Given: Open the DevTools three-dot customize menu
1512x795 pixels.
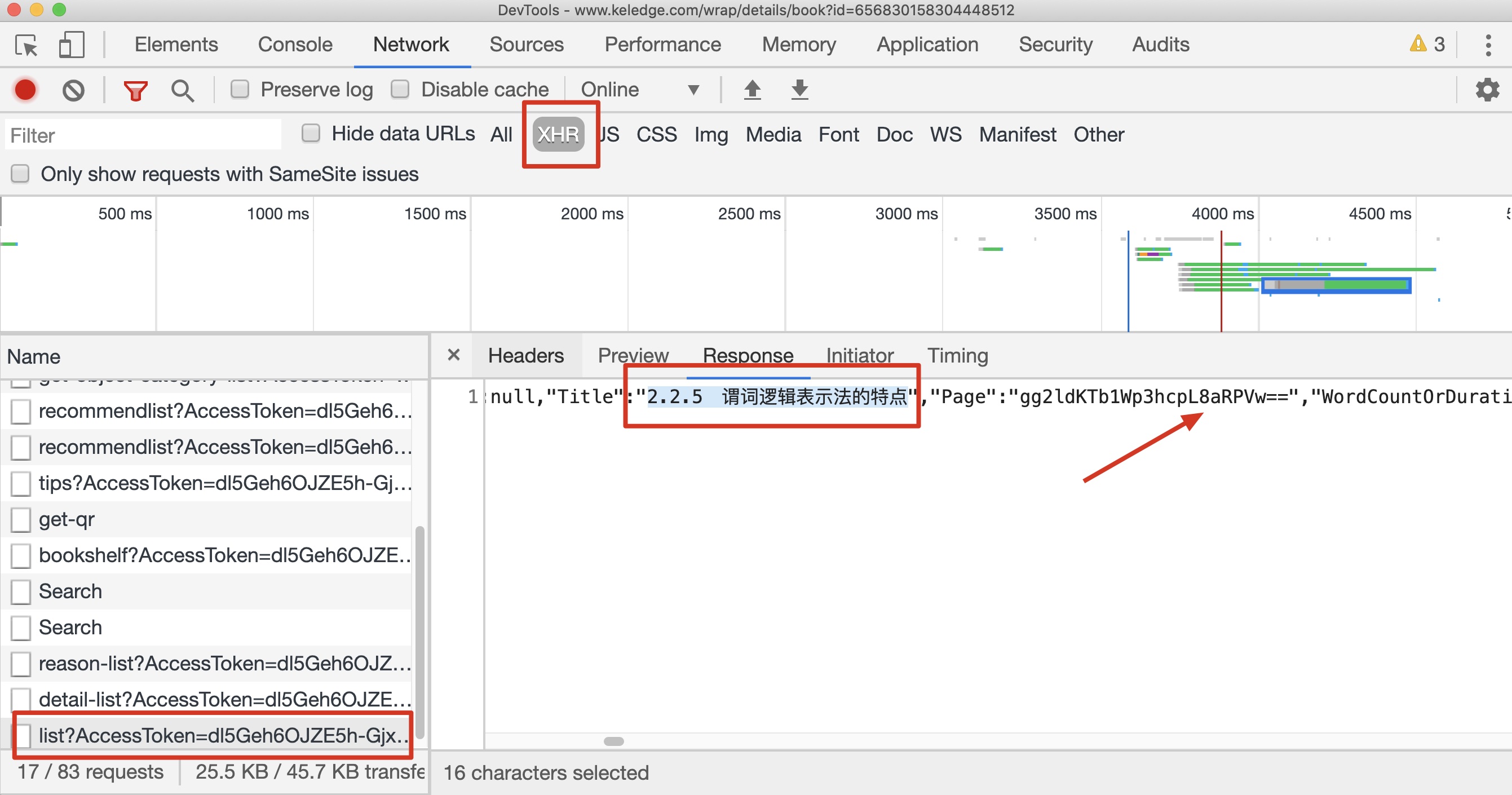Looking at the screenshot, I should click(x=1488, y=45).
